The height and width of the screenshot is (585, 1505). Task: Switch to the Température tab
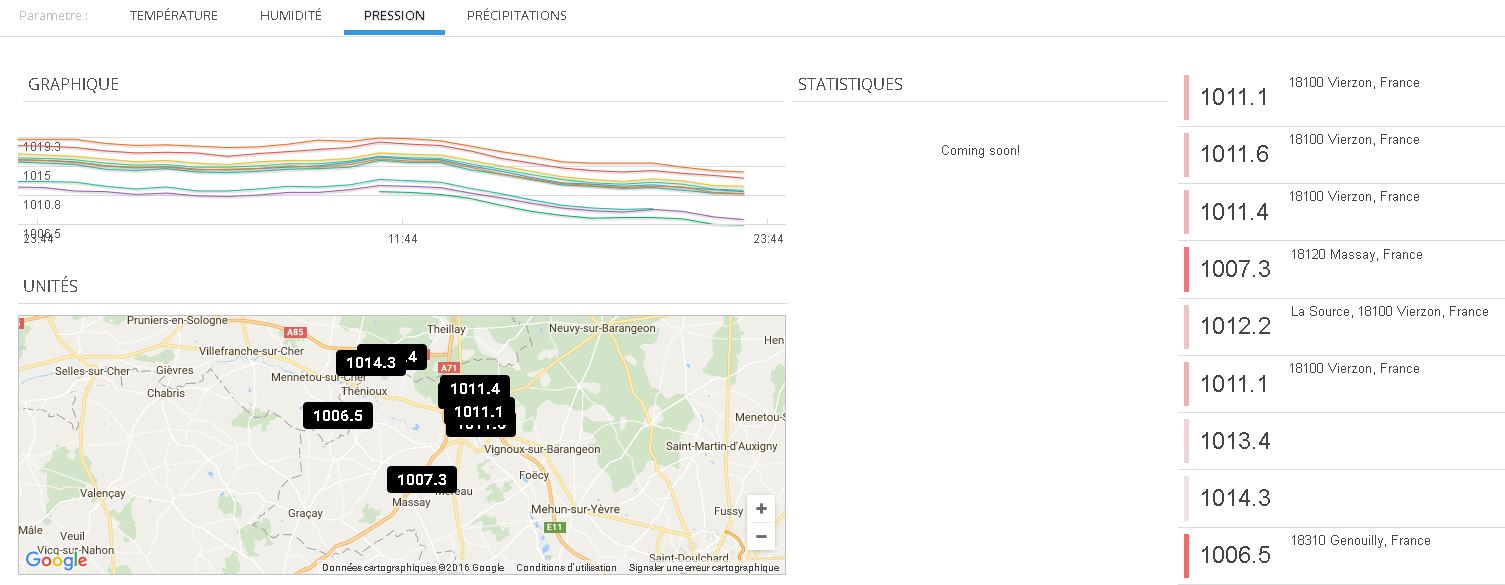coord(173,16)
